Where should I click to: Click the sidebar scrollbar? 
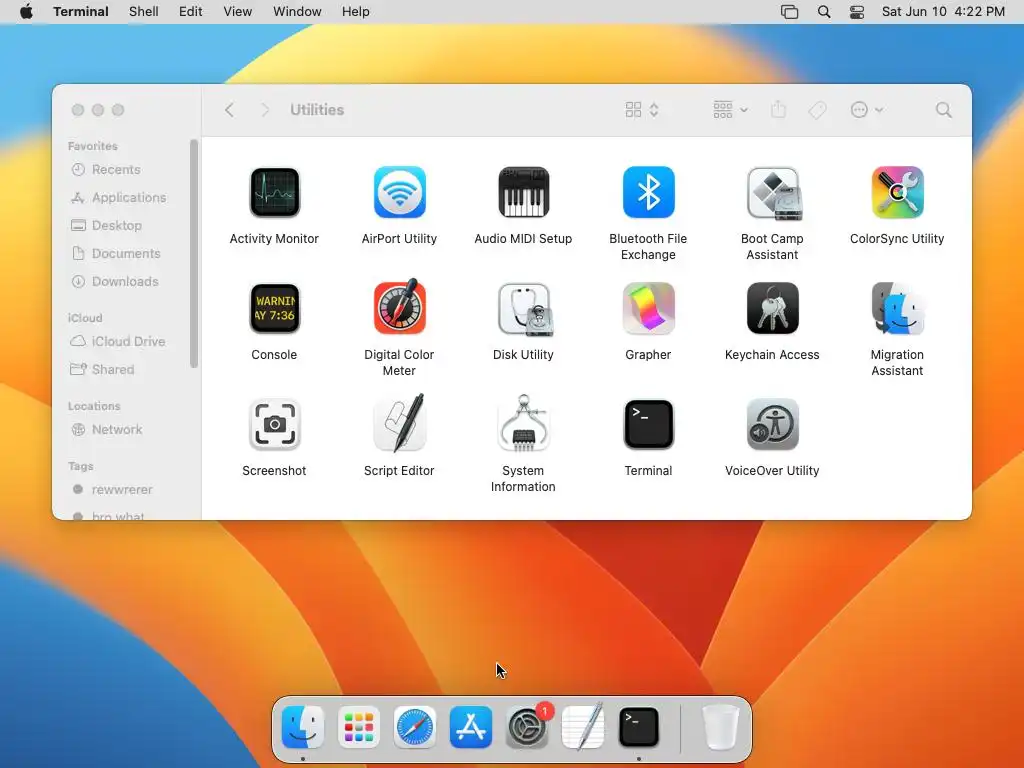(194, 253)
